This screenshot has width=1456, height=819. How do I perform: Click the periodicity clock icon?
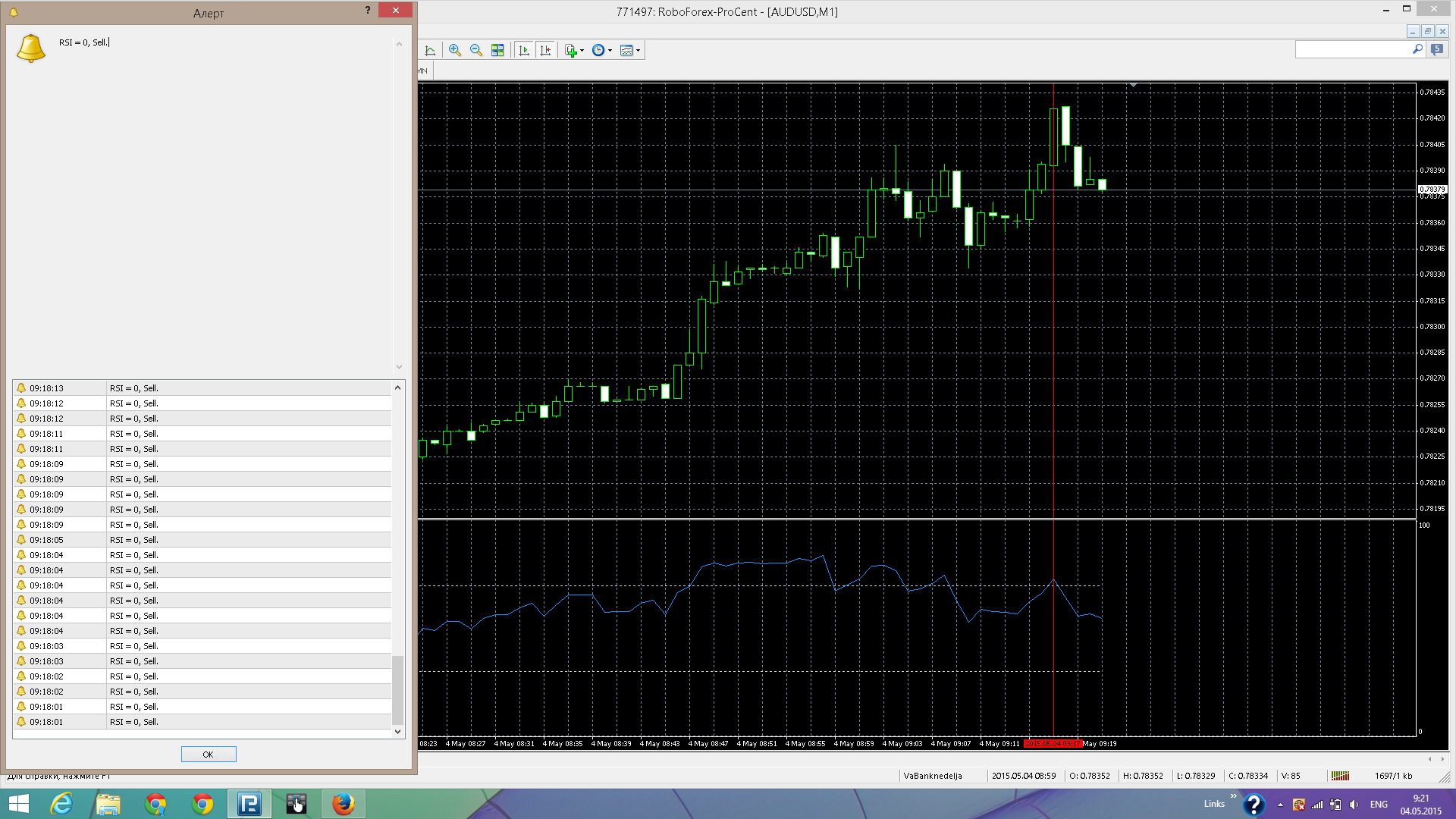(598, 50)
